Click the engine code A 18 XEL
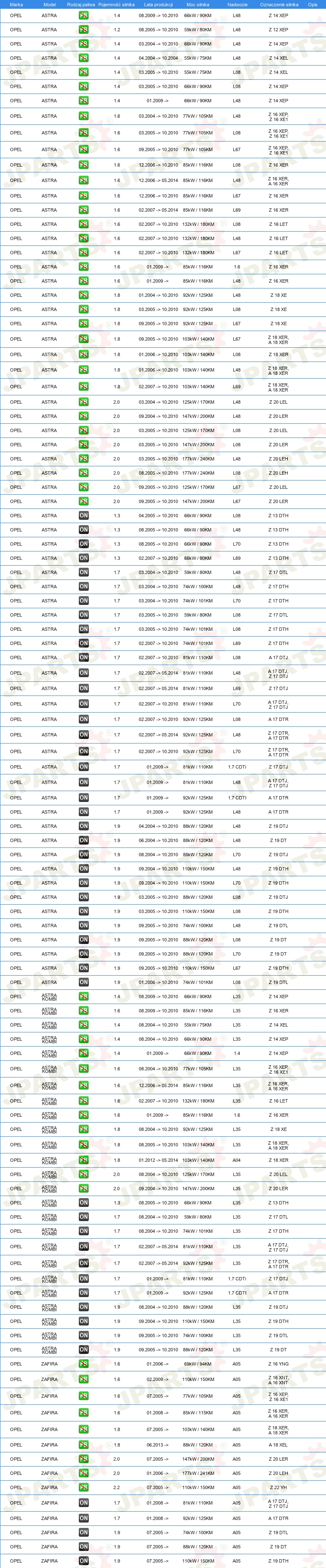The height and width of the screenshot is (1568, 326). 278,1445
